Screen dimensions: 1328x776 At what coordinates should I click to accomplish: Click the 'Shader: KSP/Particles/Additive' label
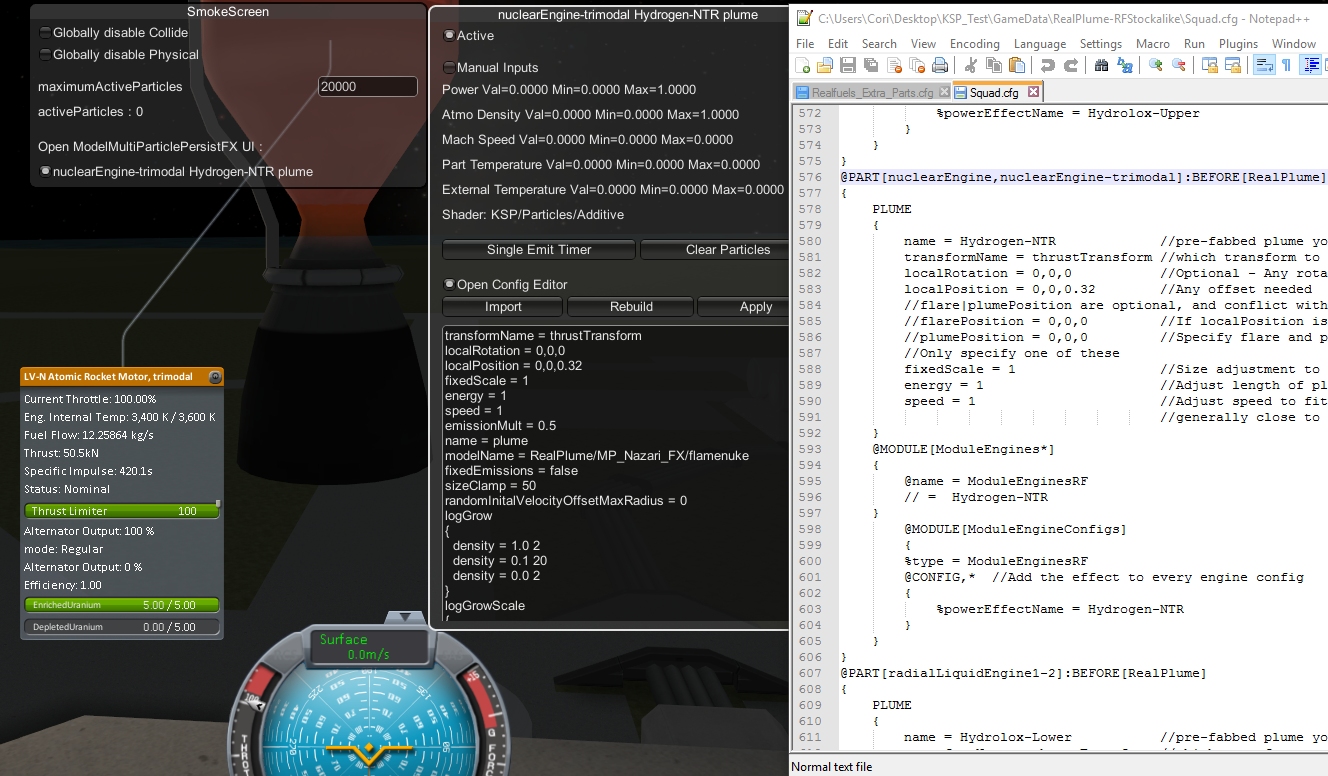(533, 214)
